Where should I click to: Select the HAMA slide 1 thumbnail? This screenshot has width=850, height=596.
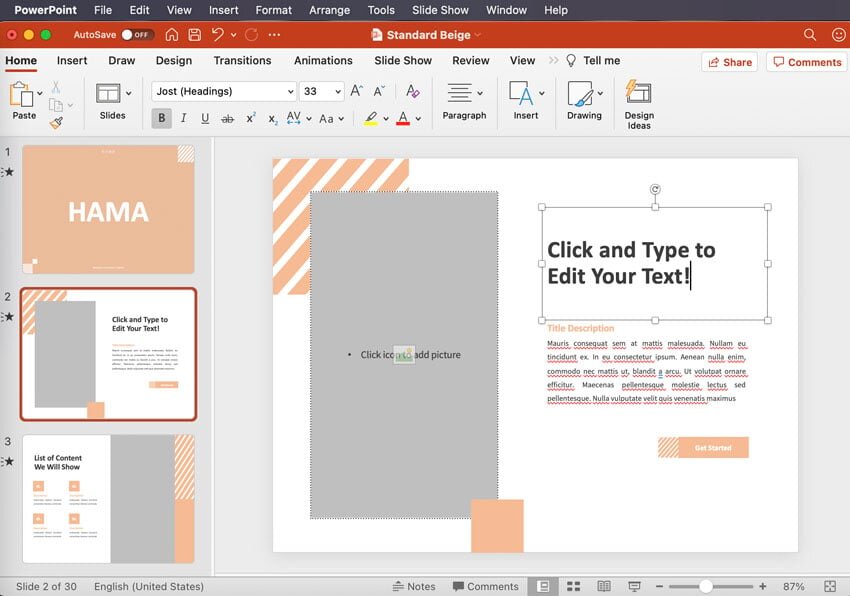(x=108, y=209)
